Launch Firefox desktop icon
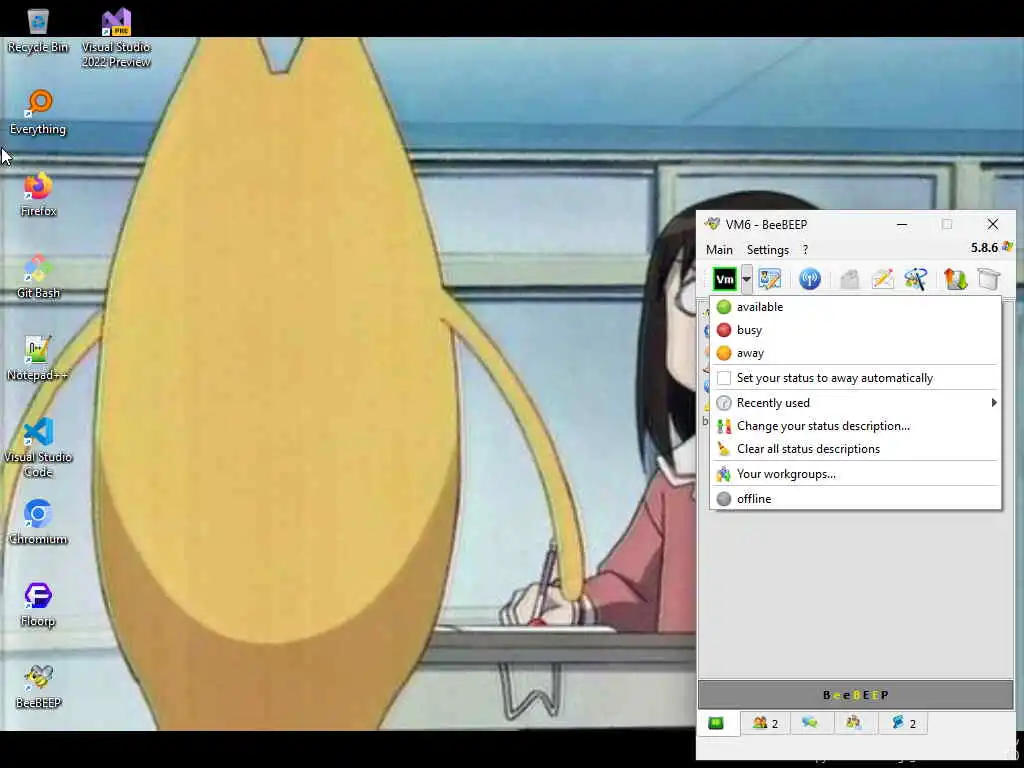This screenshot has height=768, width=1024. click(x=38, y=195)
